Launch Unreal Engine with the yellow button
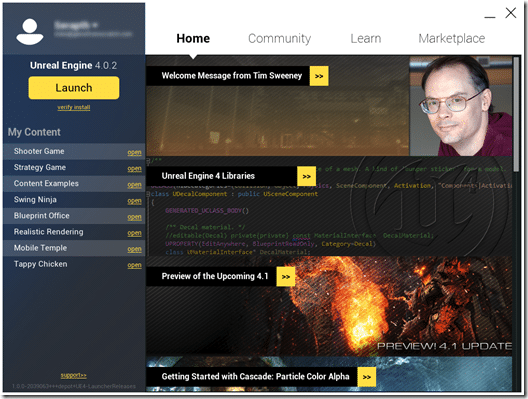Screen dimensions: 528x399 [74, 88]
